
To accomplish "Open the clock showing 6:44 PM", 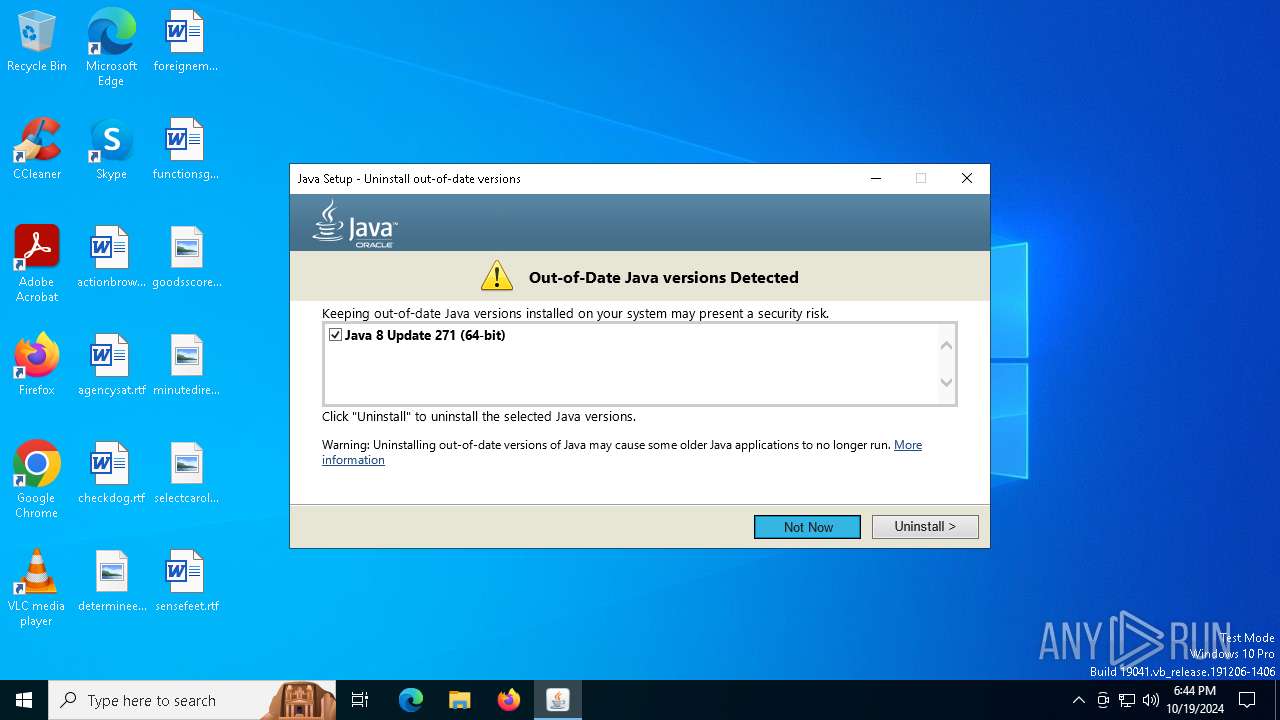I will click(1195, 700).
